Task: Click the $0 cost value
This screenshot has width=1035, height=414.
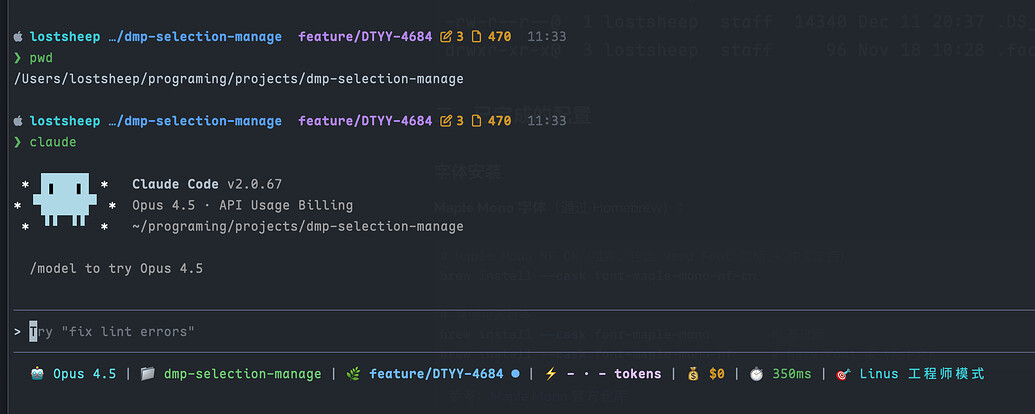Action: point(717,374)
